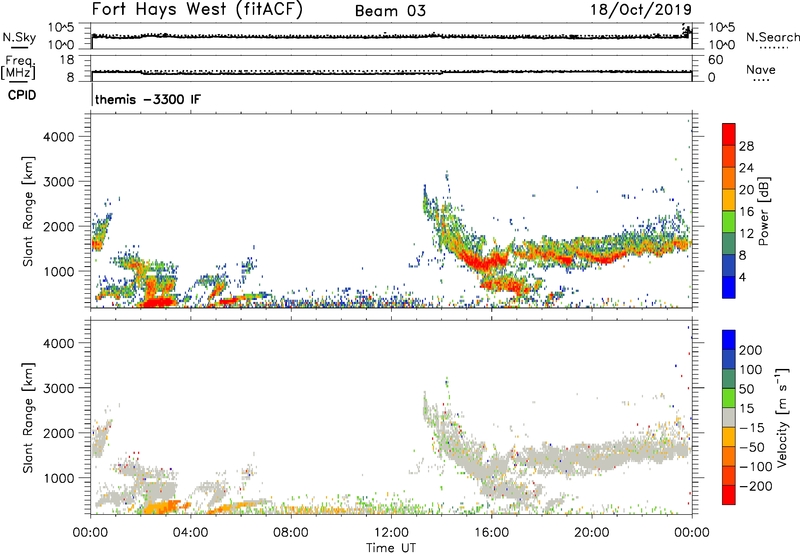Image resolution: width=800 pixels, height=554 pixels.
Task: Click the '-200' tick on the velocity colorbar
Action: pos(756,486)
